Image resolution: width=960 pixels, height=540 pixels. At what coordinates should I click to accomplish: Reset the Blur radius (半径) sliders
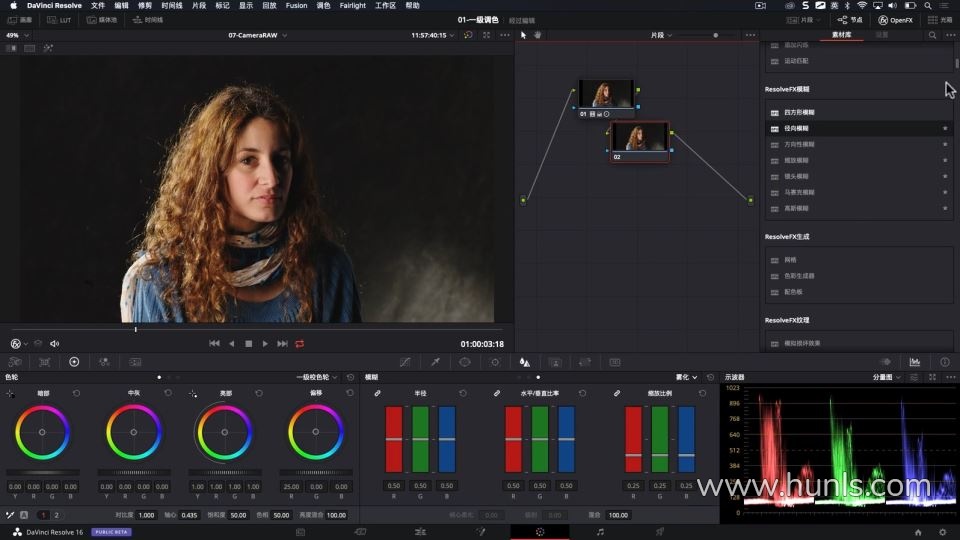[x=463, y=393]
